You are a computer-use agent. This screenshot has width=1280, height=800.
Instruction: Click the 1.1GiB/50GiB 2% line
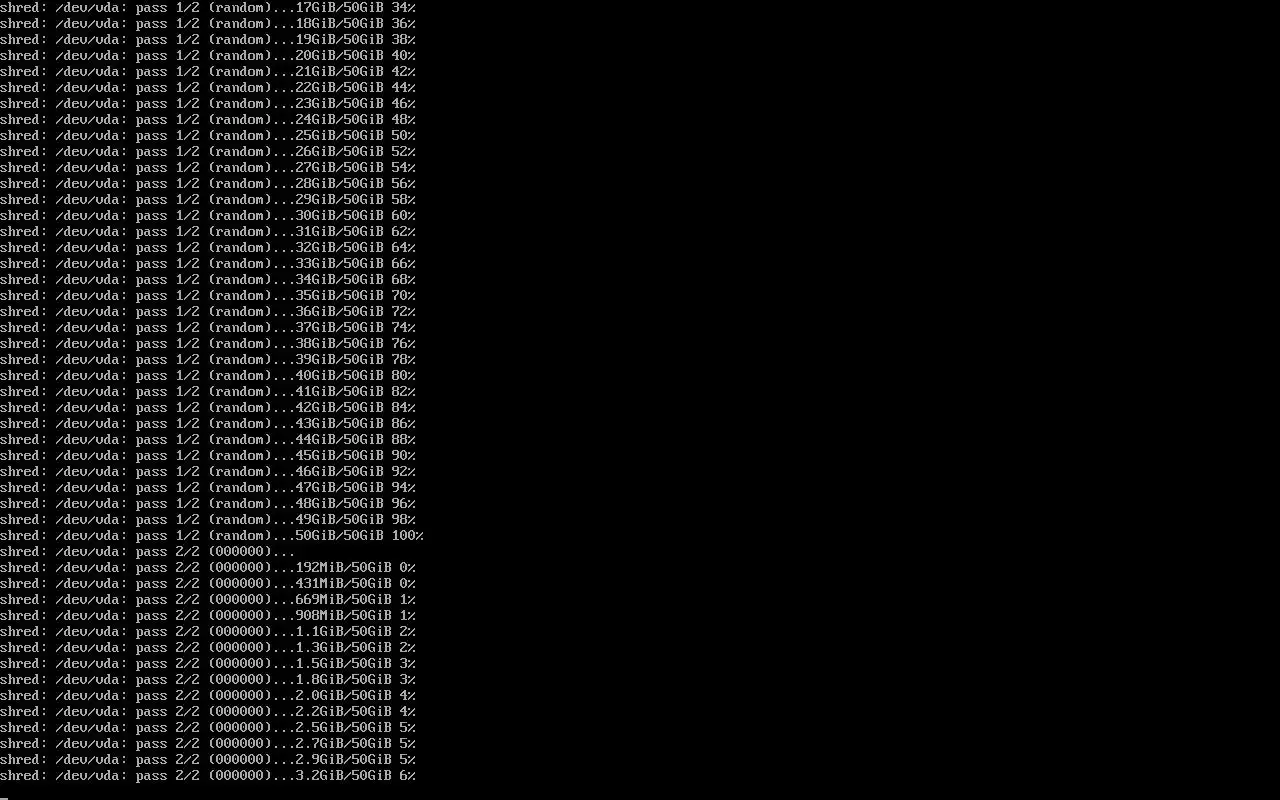point(208,631)
